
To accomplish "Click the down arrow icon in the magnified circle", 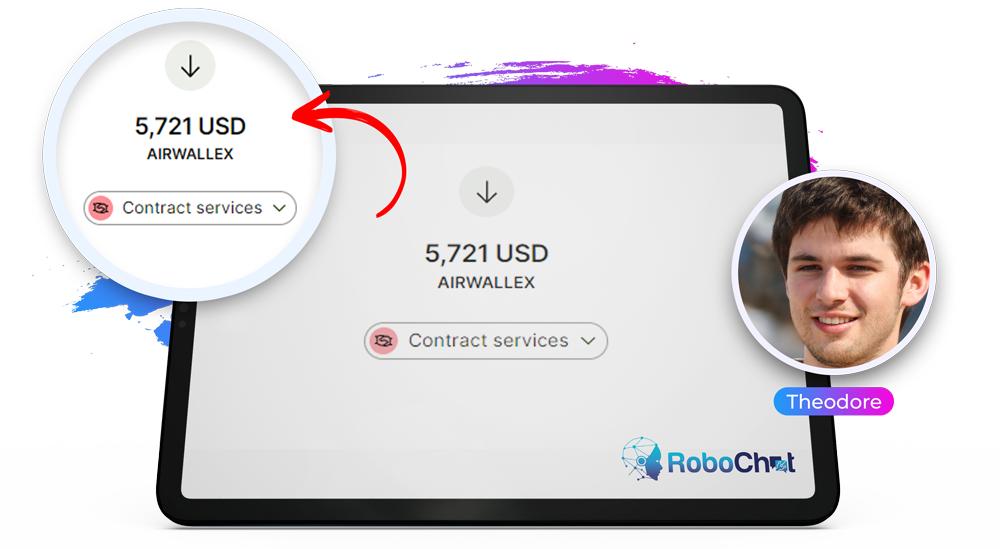I will [190, 66].
